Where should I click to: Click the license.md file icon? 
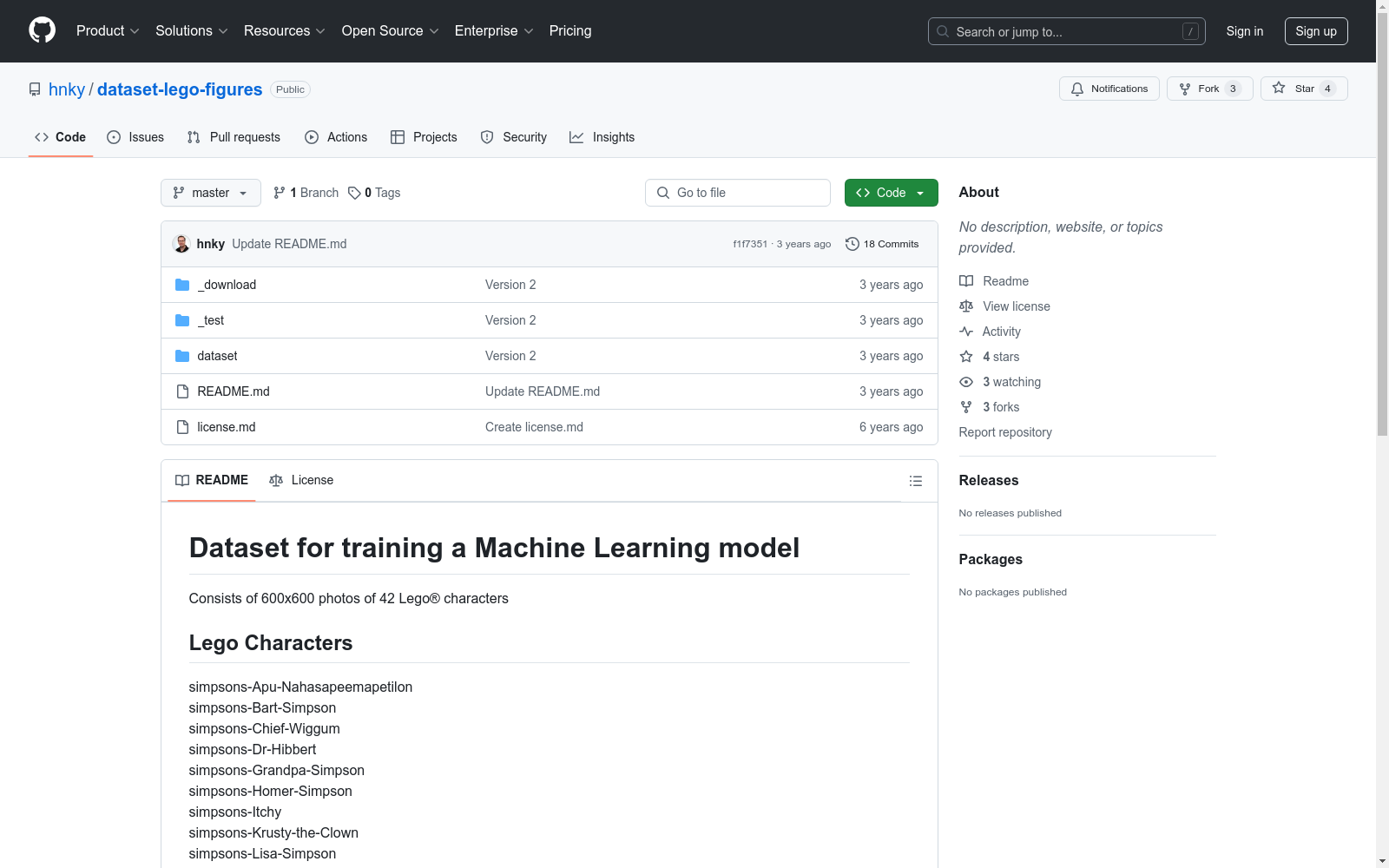(x=182, y=427)
